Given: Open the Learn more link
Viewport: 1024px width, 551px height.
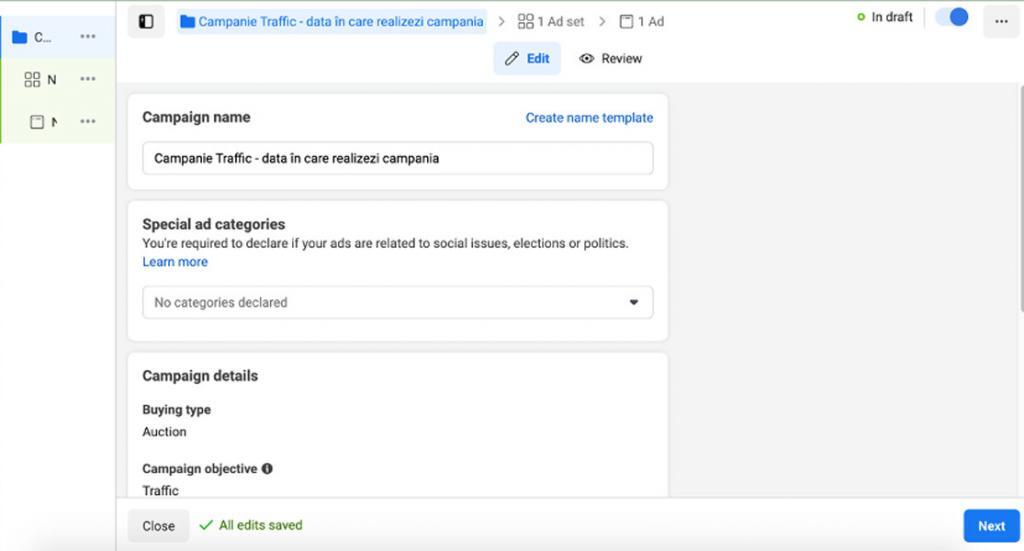Looking at the screenshot, I should point(175,262).
